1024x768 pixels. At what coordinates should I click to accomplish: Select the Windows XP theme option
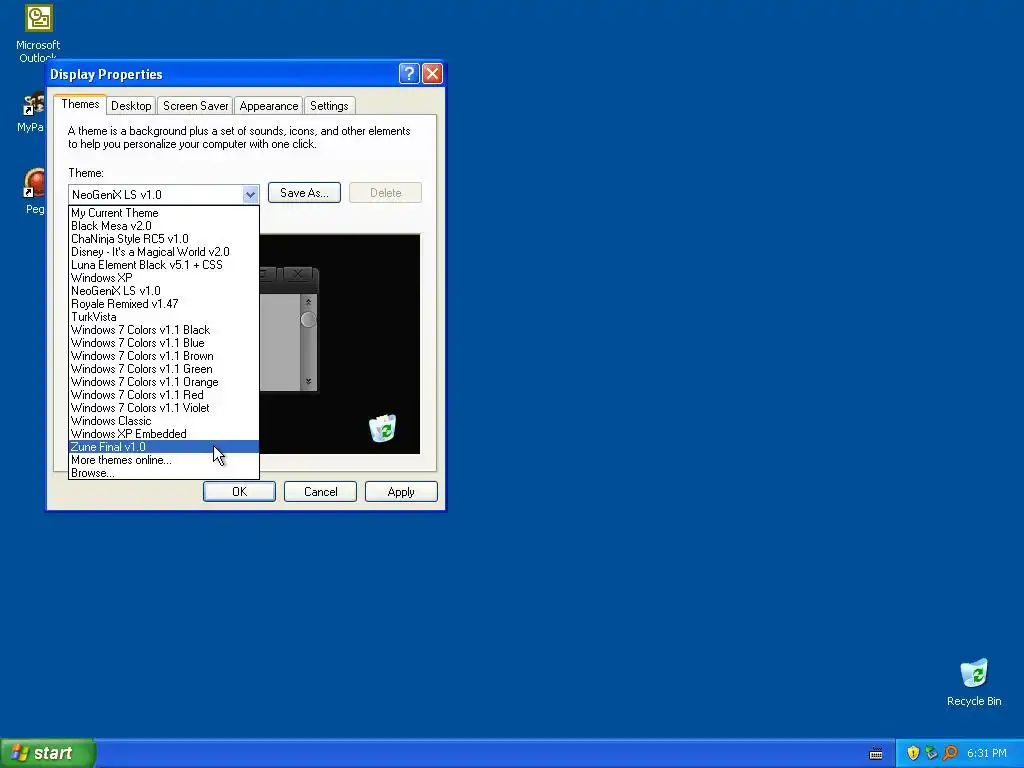coord(164,278)
